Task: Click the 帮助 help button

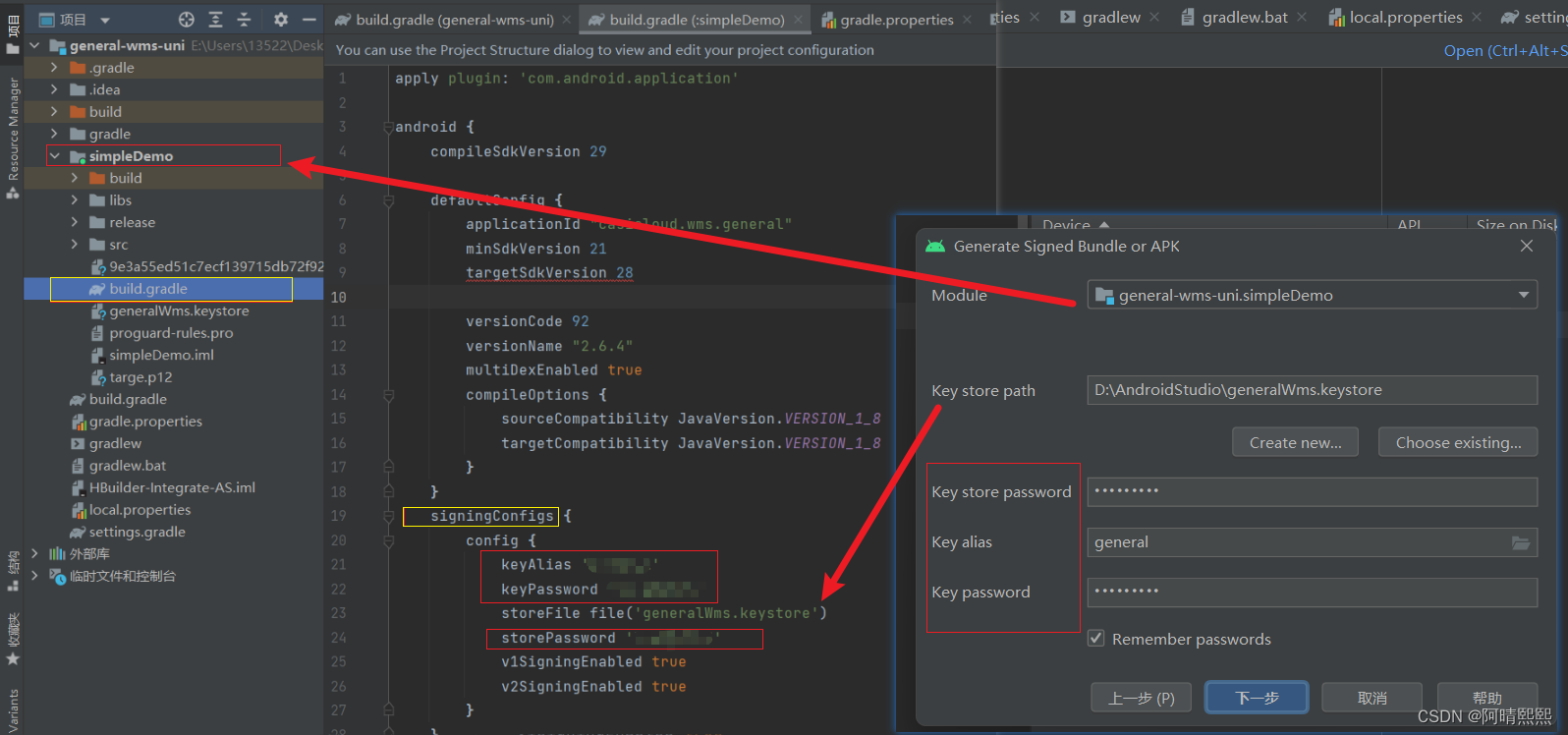Action: pyautogui.click(x=1486, y=698)
